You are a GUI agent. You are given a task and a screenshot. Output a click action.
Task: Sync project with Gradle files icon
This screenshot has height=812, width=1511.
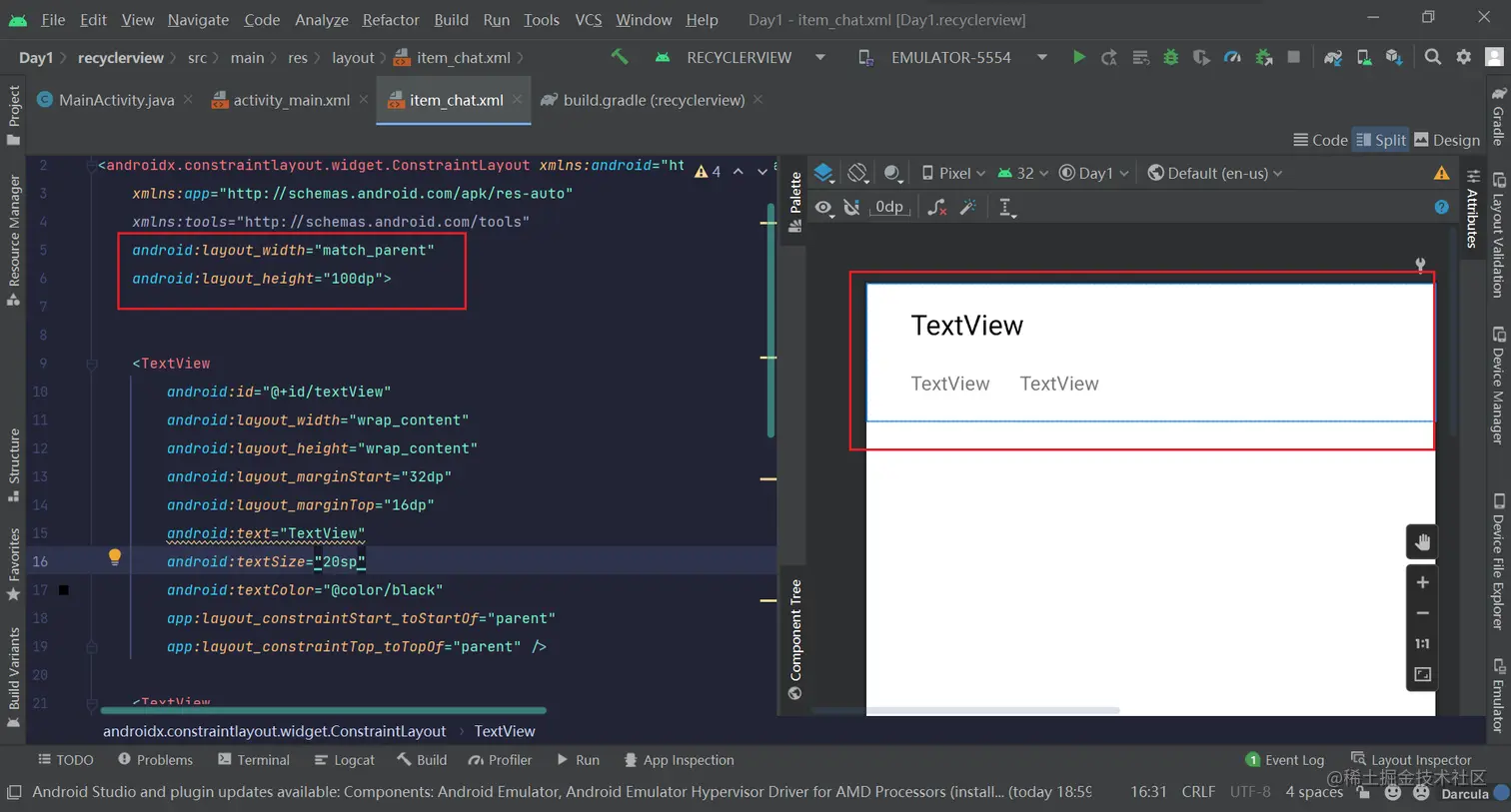pyautogui.click(x=1333, y=58)
